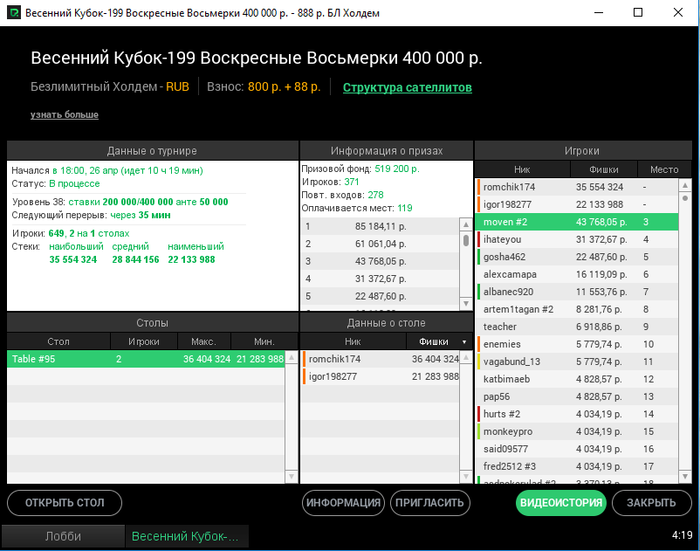Select enemies player row

pyautogui.click(x=577, y=344)
